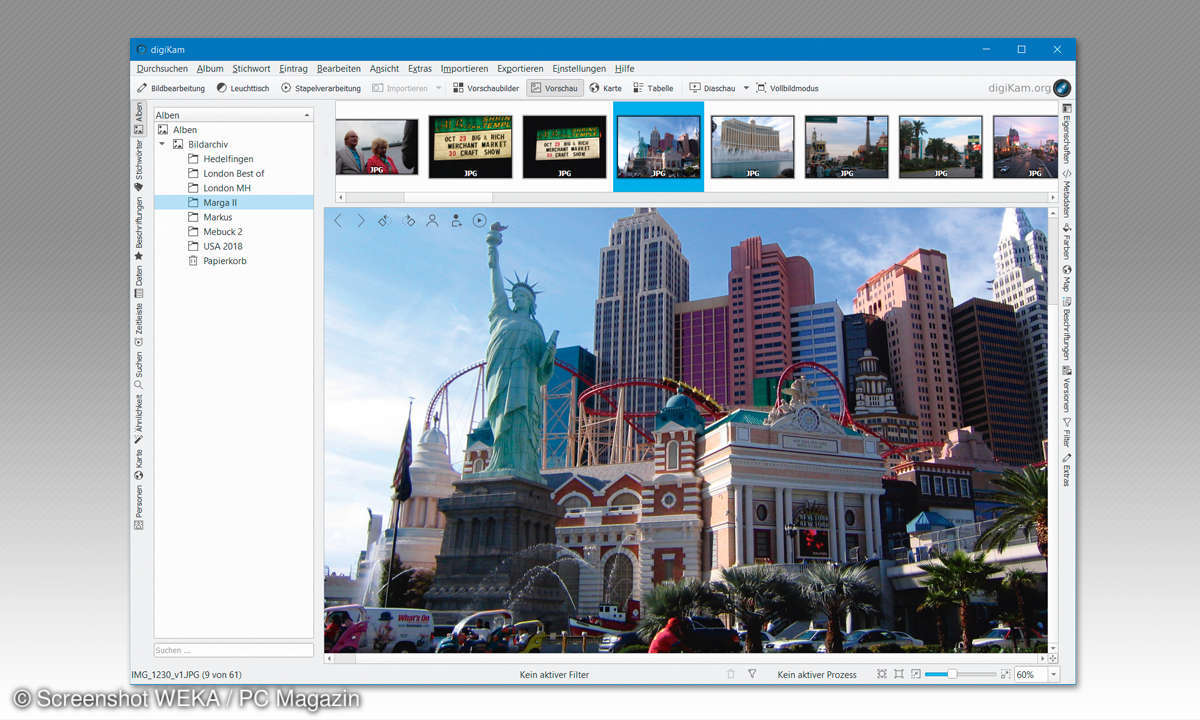Viewport: 1200px width, 720px height.
Task: Start the Diaschau slideshow
Action: click(712, 88)
